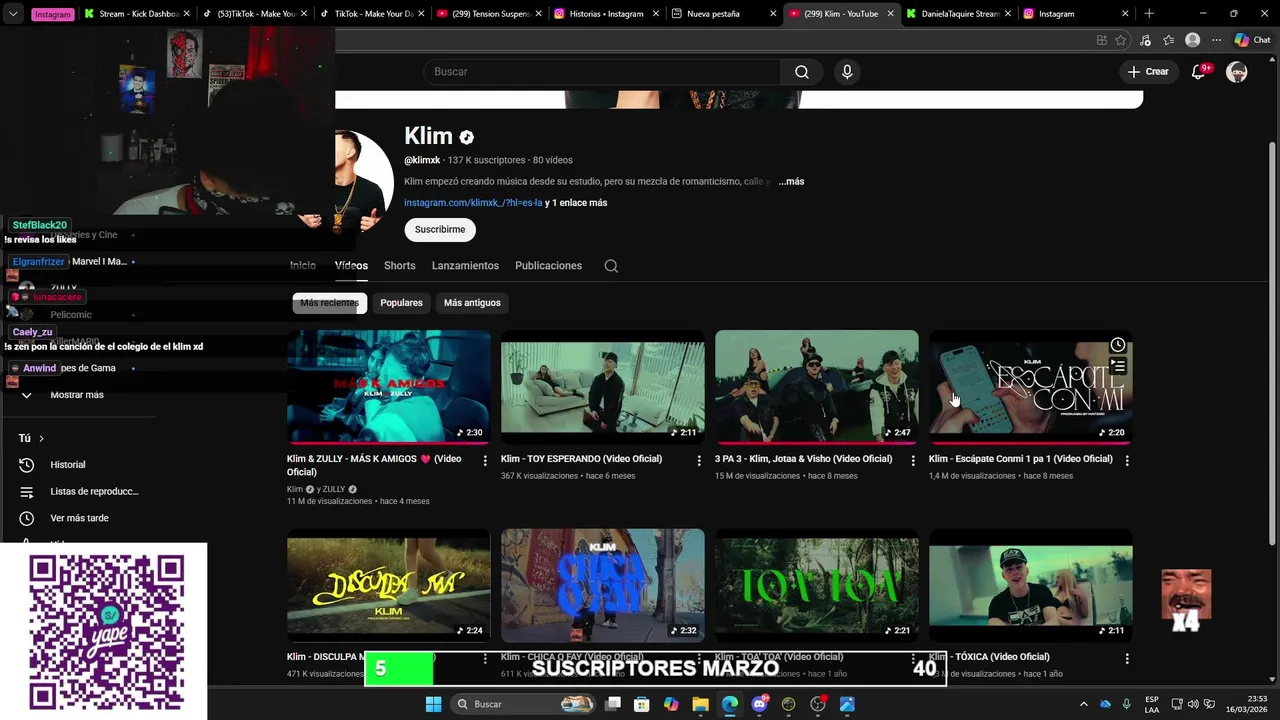Select the Más recientes filter chip
Screen dimensions: 1280x720
tap(329, 303)
